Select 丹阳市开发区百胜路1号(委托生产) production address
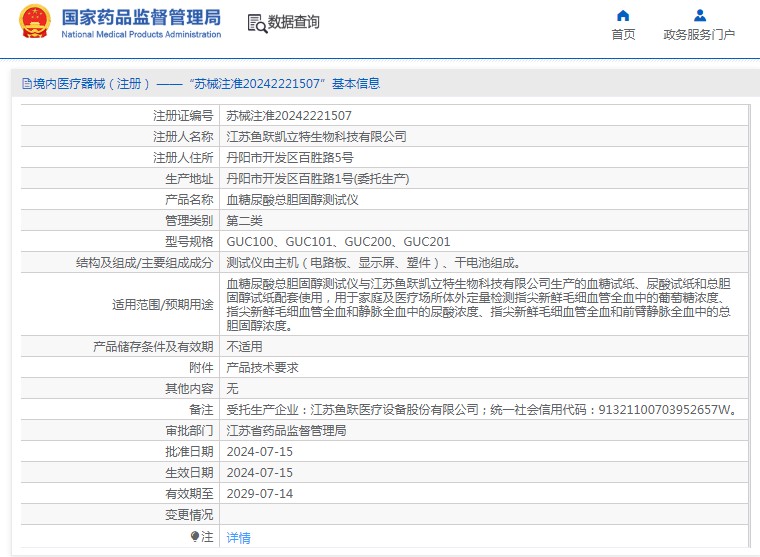This screenshot has width=760, height=557. pyautogui.click(x=318, y=179)
